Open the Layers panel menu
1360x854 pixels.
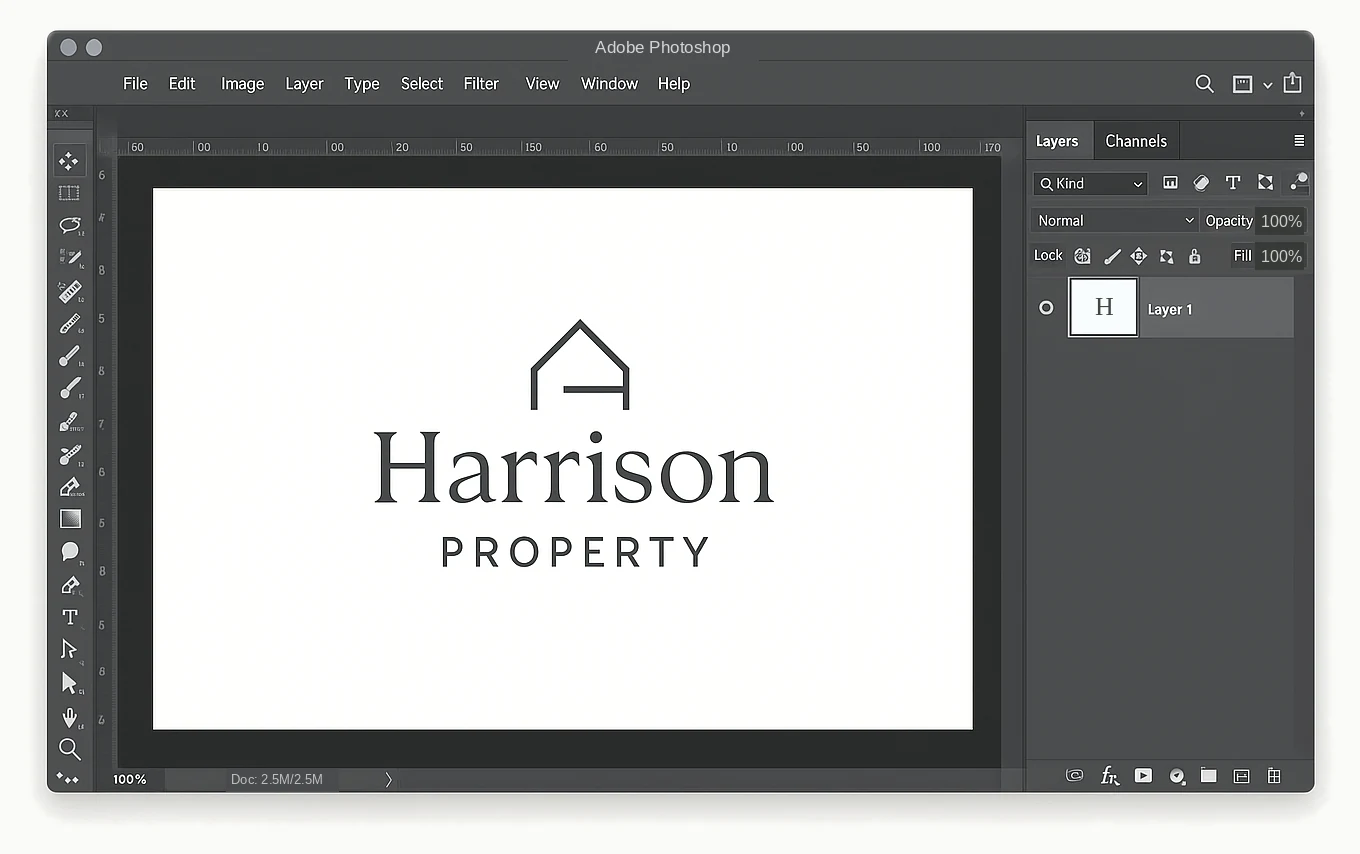click(1299, 141)
